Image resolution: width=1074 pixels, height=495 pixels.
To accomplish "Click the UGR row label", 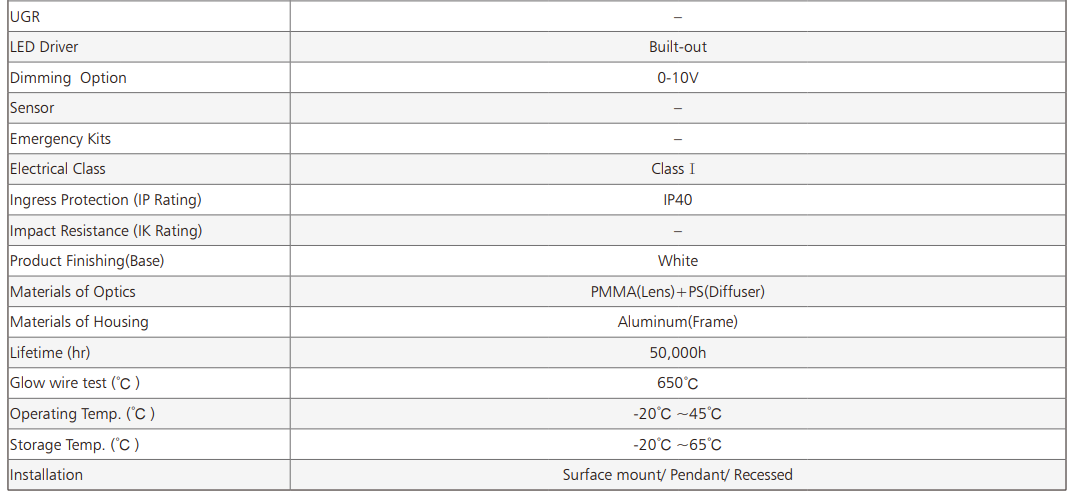I will (x=25, y=17).
